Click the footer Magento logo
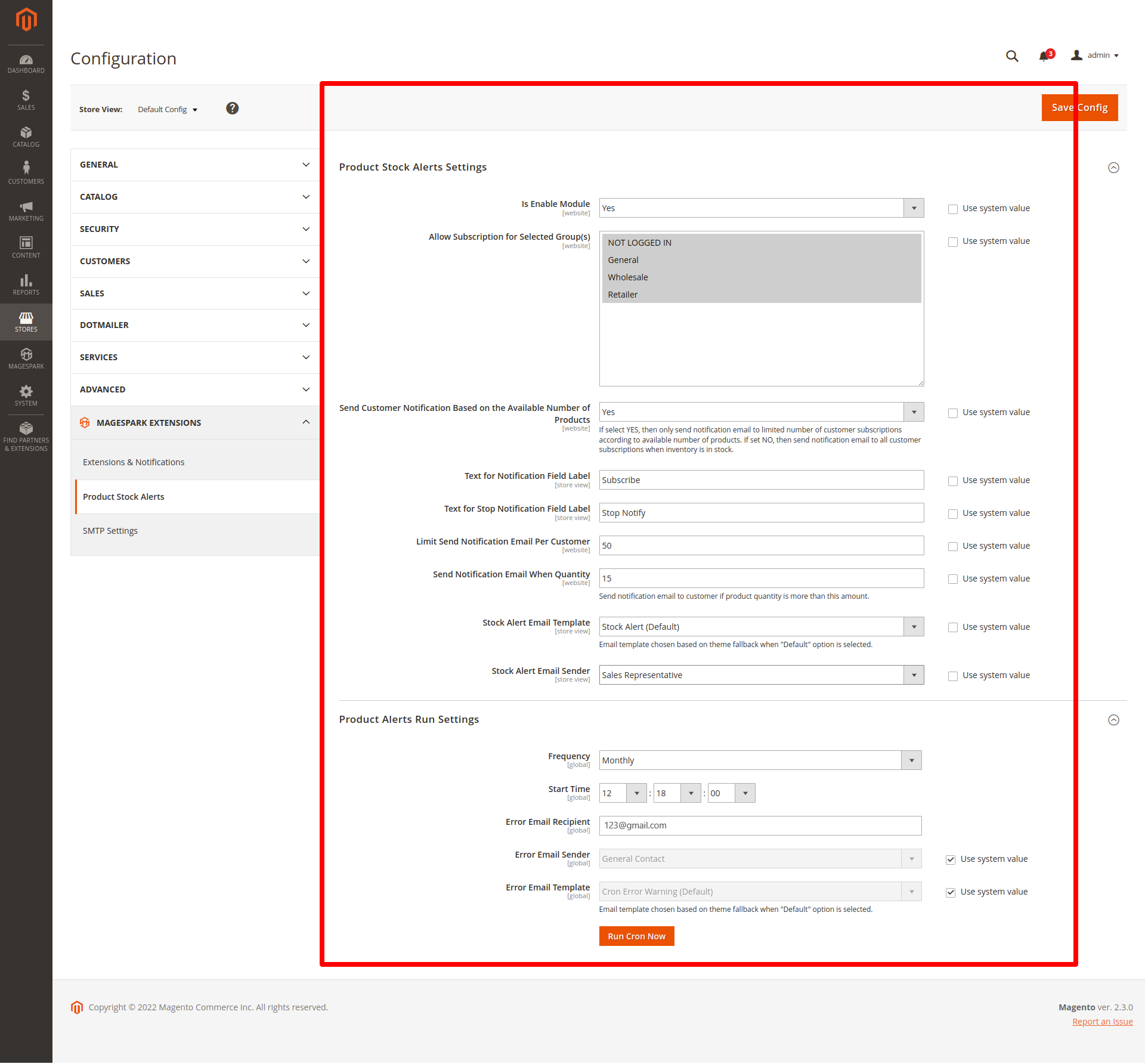Image resolution: width=1145 pixels, height=1064 pixels. 77,1008
